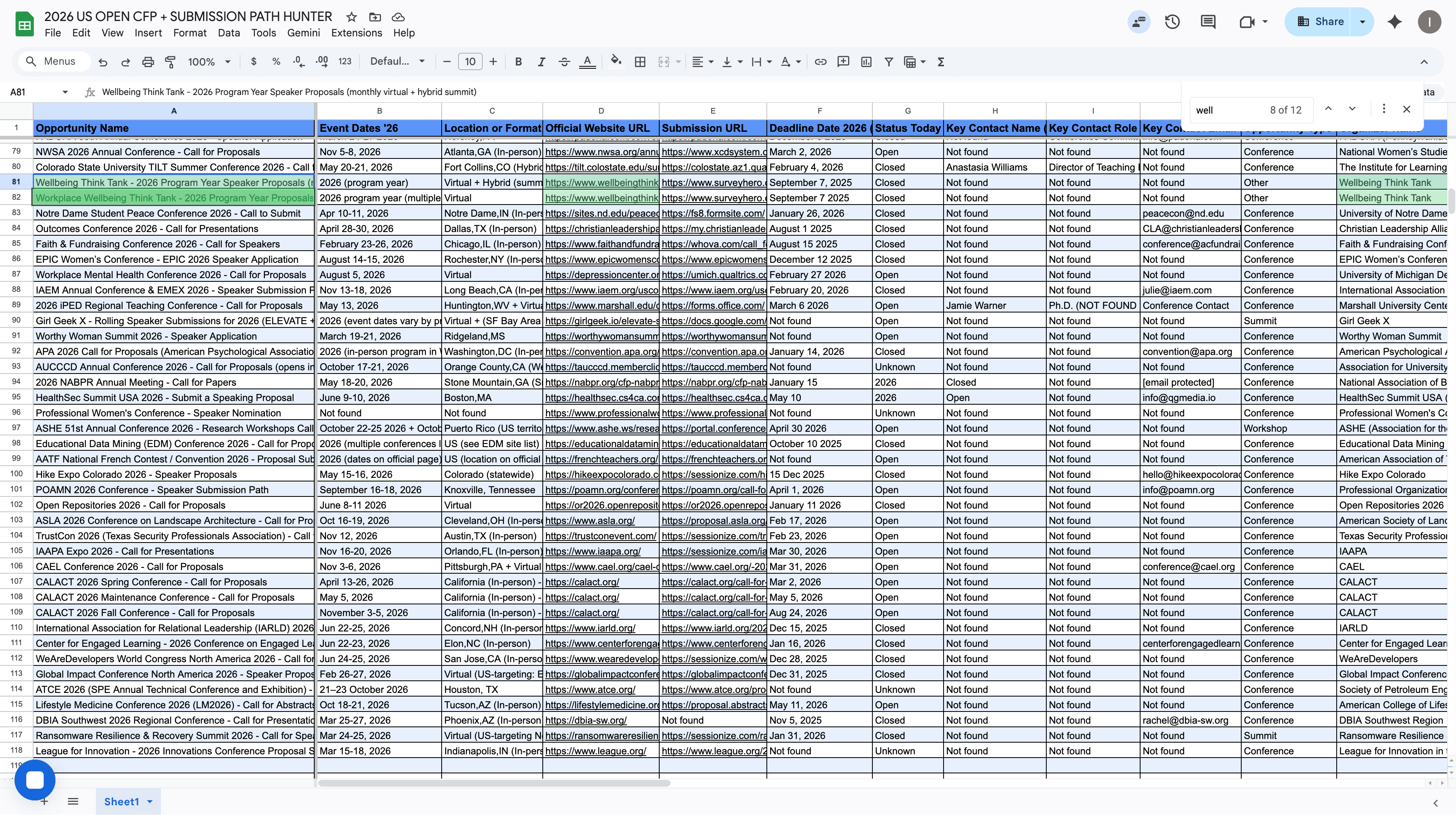1456x815 pixels.
Task: Open the comments panel icon
Action: coord(1208,21)
